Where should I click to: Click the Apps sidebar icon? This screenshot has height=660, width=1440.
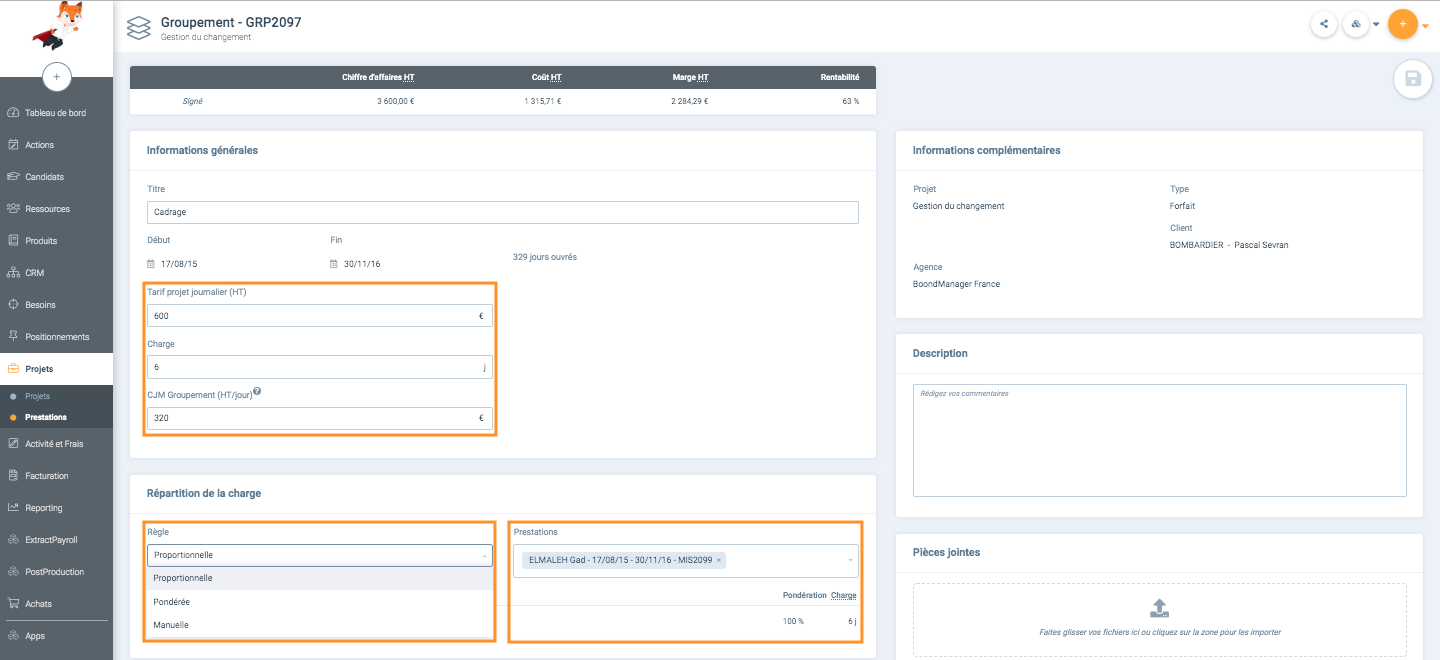coord(13,636)
